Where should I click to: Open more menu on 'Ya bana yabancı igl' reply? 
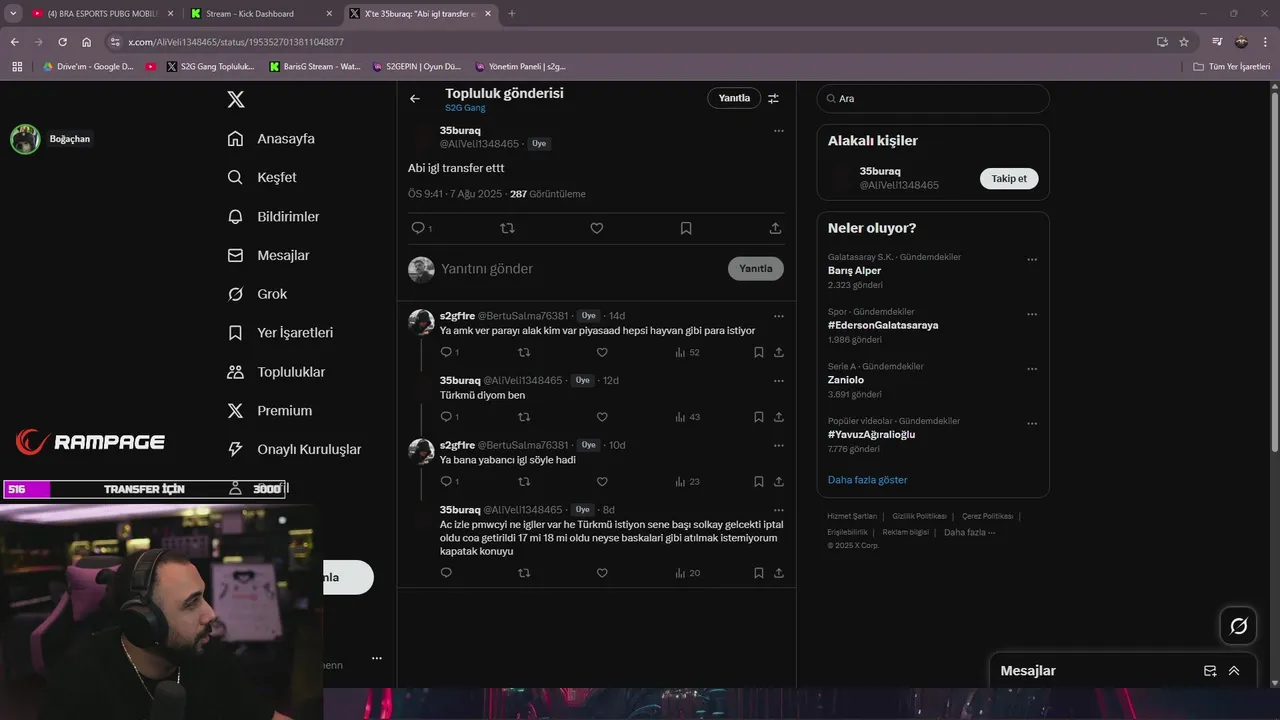(779, 445)
